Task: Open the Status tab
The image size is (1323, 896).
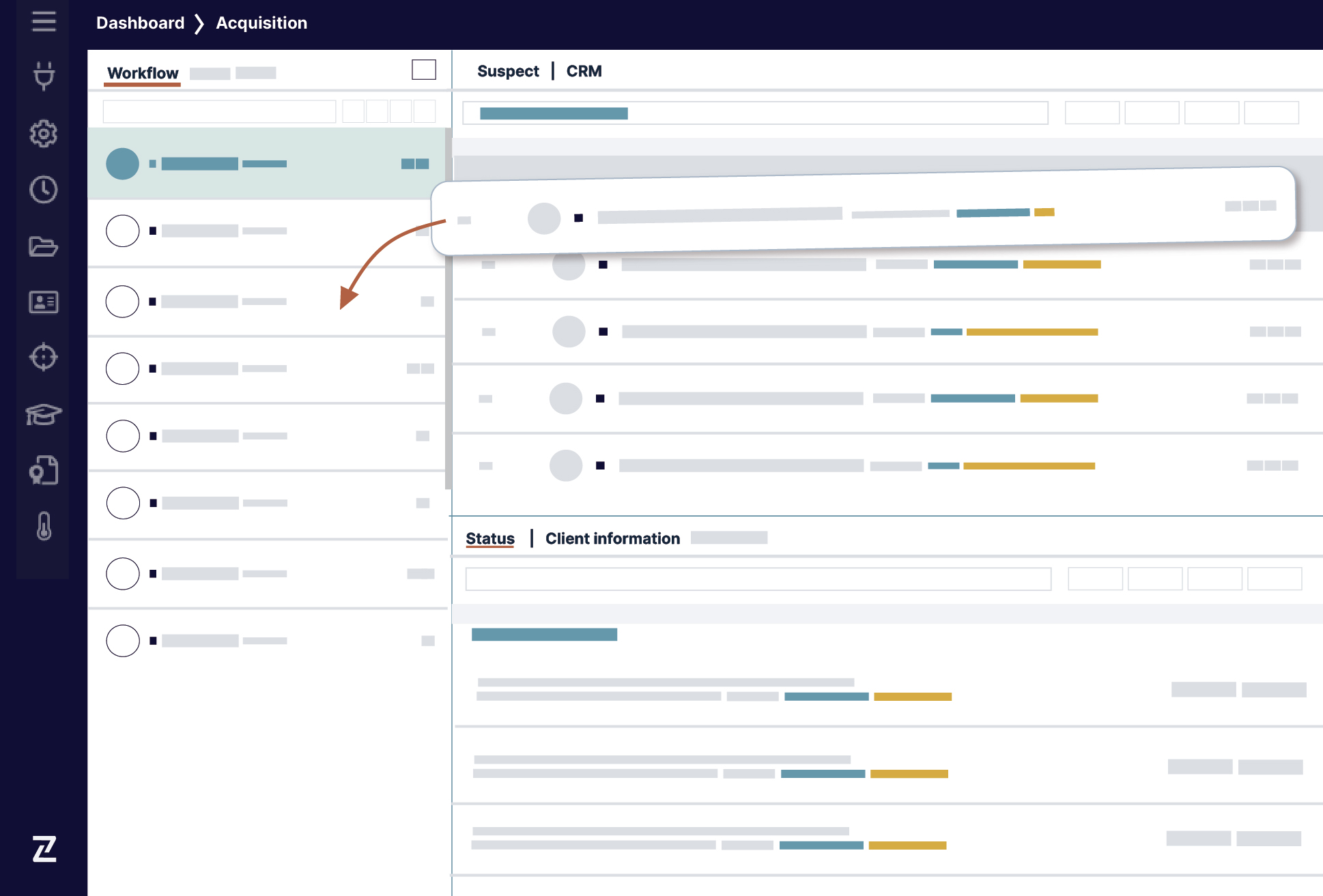Action: 490,538
